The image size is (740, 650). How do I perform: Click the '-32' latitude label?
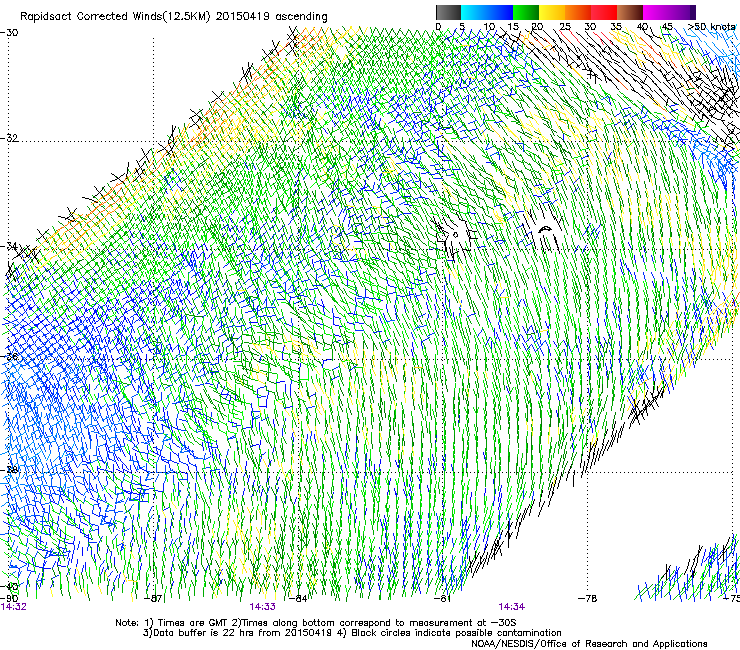9,138
